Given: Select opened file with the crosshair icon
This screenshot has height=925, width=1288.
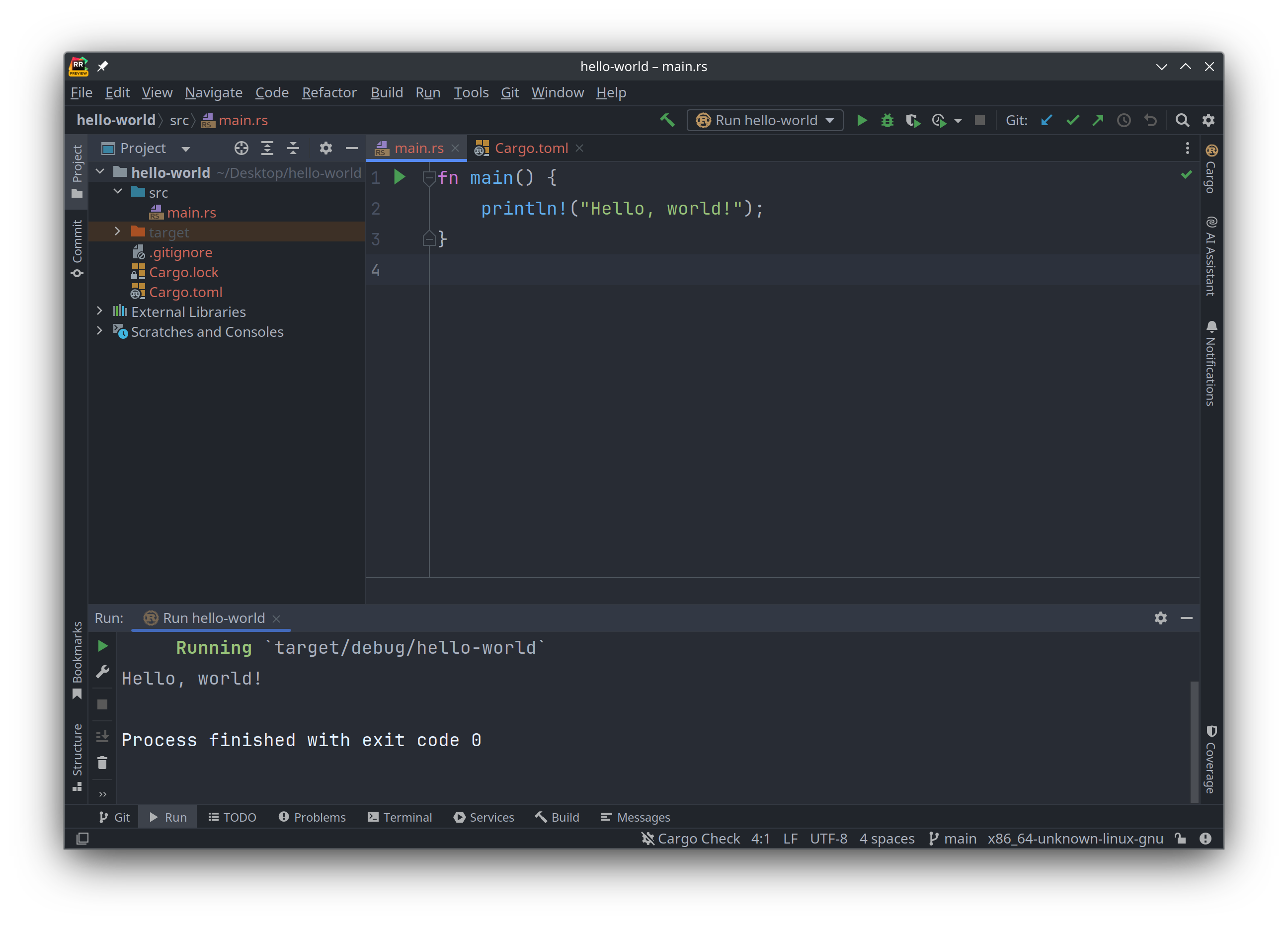Looking at the screenshot, I should pos(241,148).
